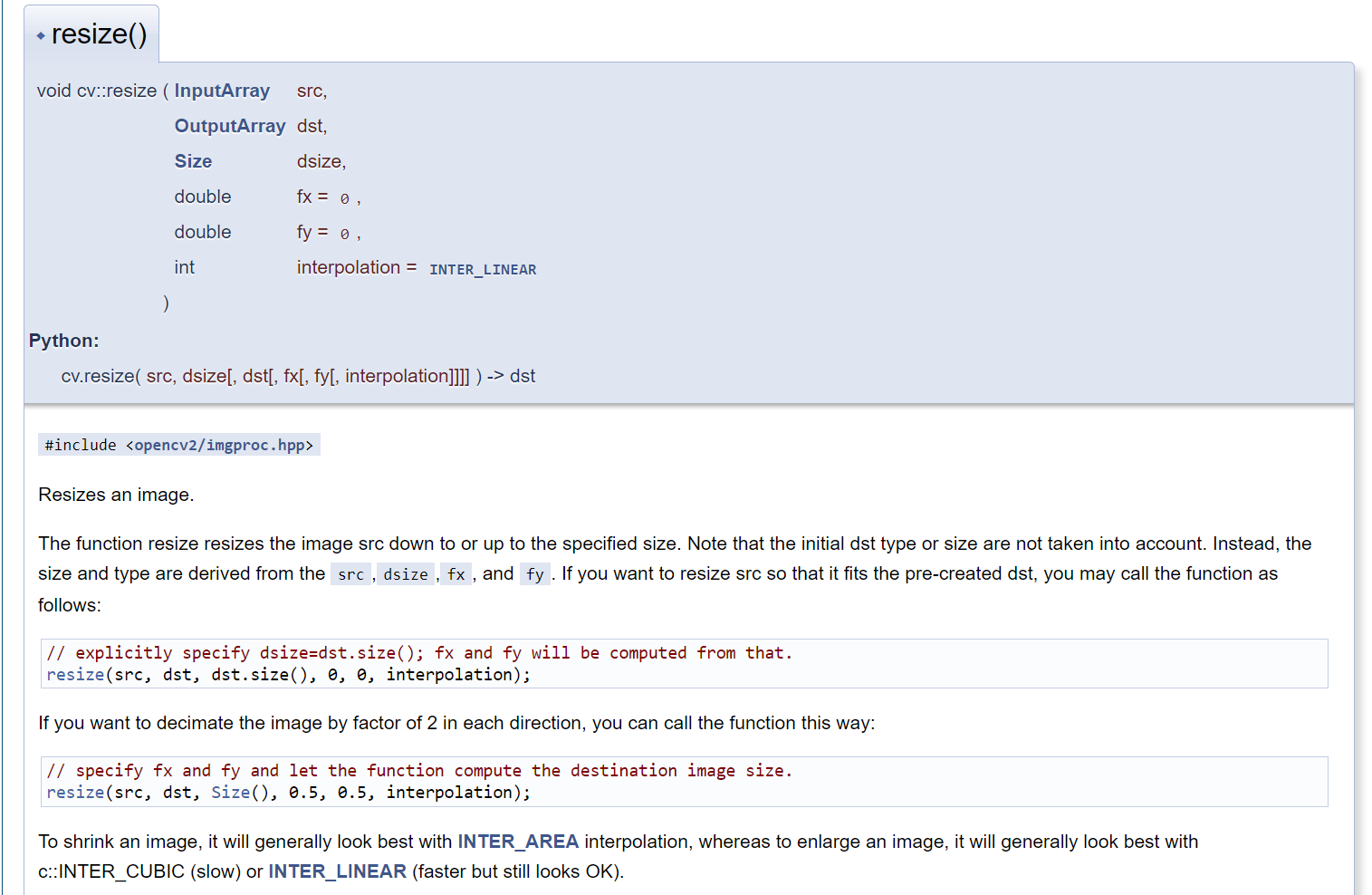The height and width of the screenshot is (895, 1372).
Task: Open the OutputArray type link
Action: [230, 126]
